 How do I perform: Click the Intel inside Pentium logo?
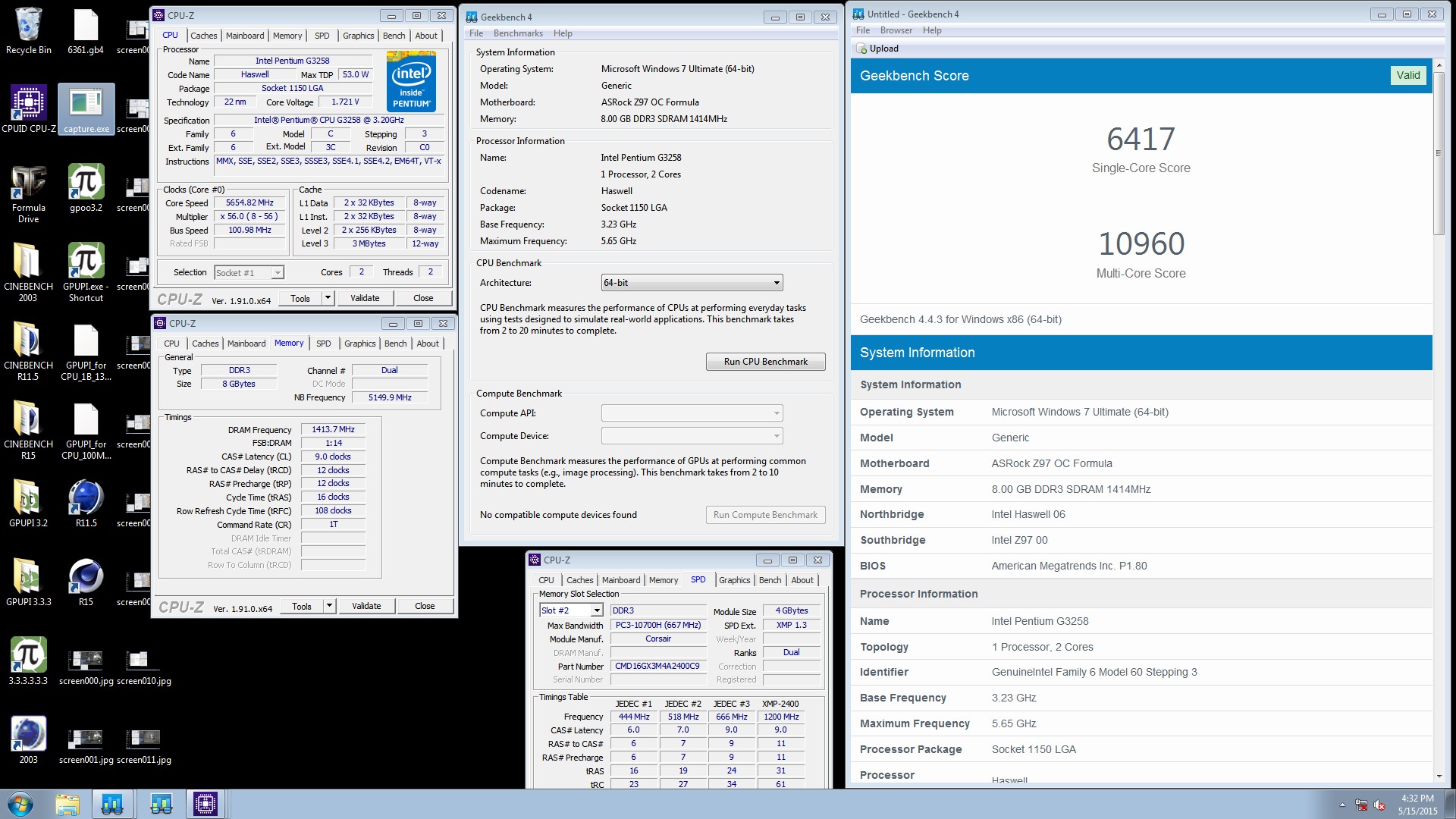point(411,81)
